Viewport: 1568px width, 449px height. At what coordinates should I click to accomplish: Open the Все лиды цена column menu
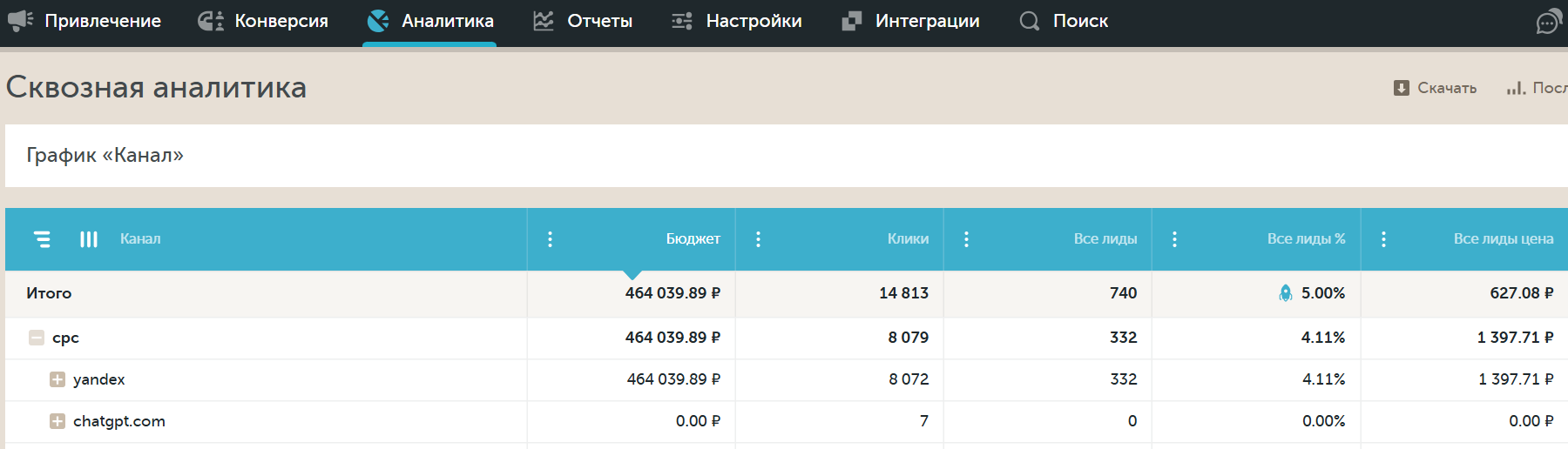pos(1383,239)
